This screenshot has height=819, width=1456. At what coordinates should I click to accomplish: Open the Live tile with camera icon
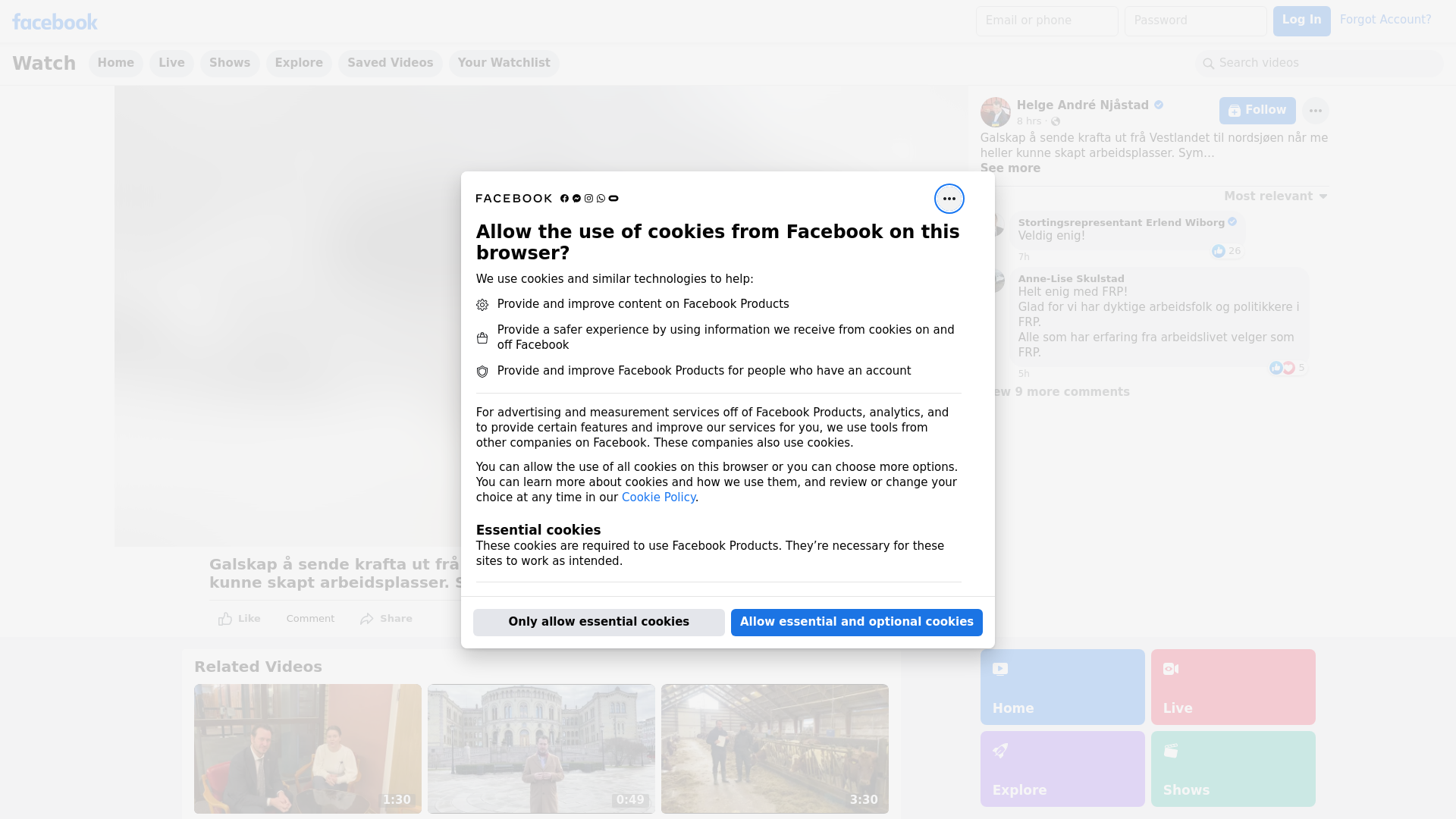1232,686
